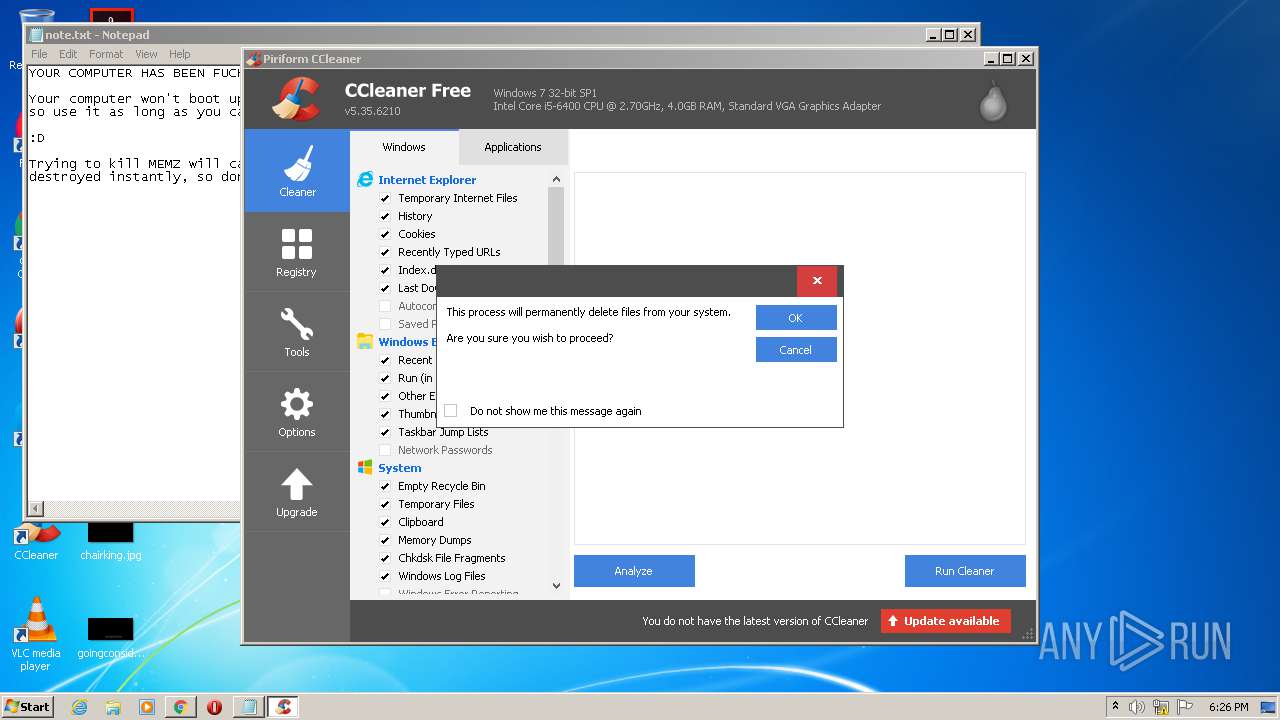The width and height of the screenshot is (1280, 720).
Task: Select the goingconsid... desktop file
Action: pyautogui.click(x=110, y=636)
